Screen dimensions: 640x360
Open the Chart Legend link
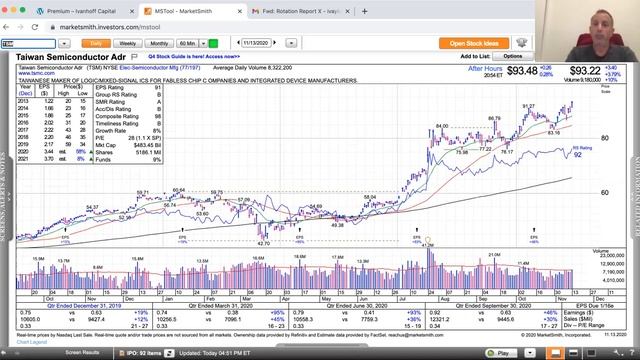click(32, 342)
